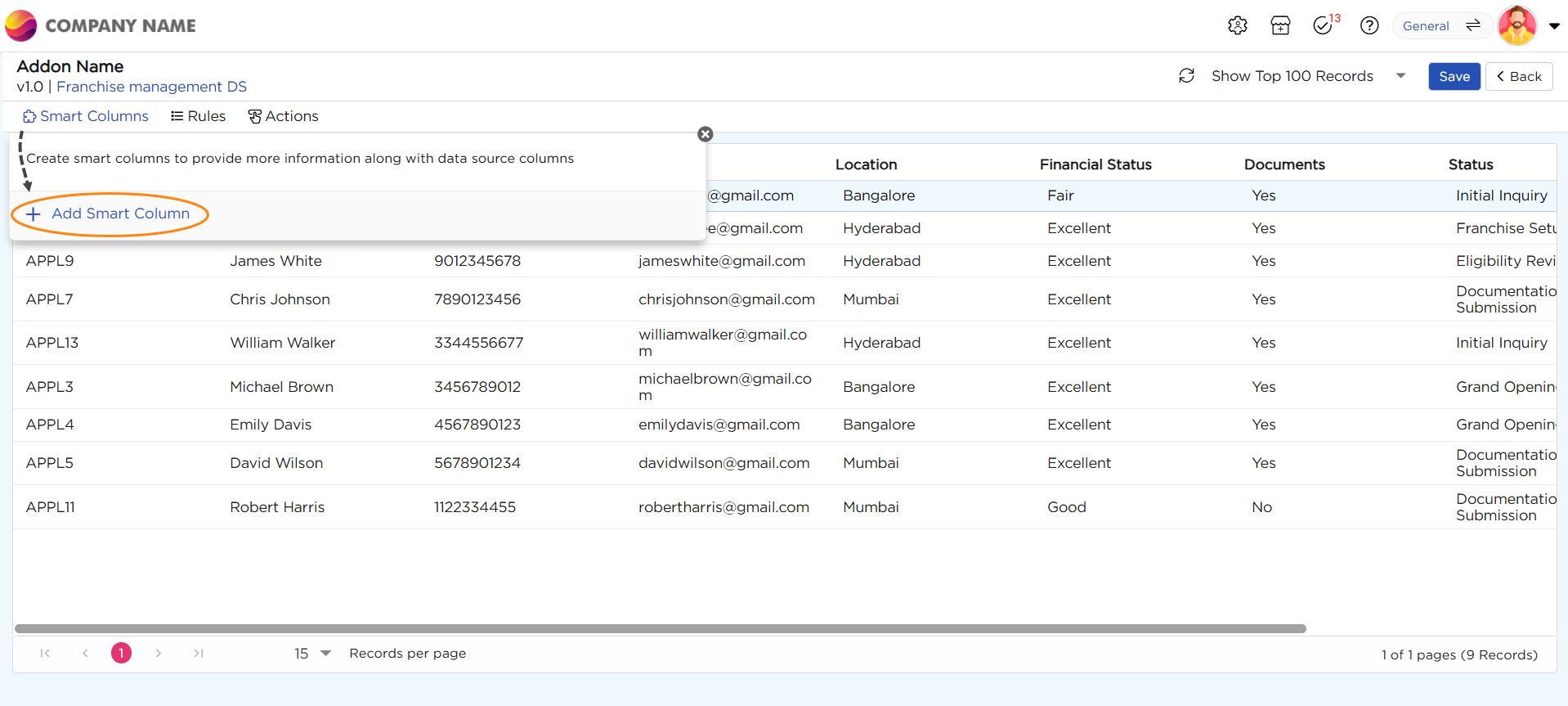Switch to the Actions tab

coord(283,116)
